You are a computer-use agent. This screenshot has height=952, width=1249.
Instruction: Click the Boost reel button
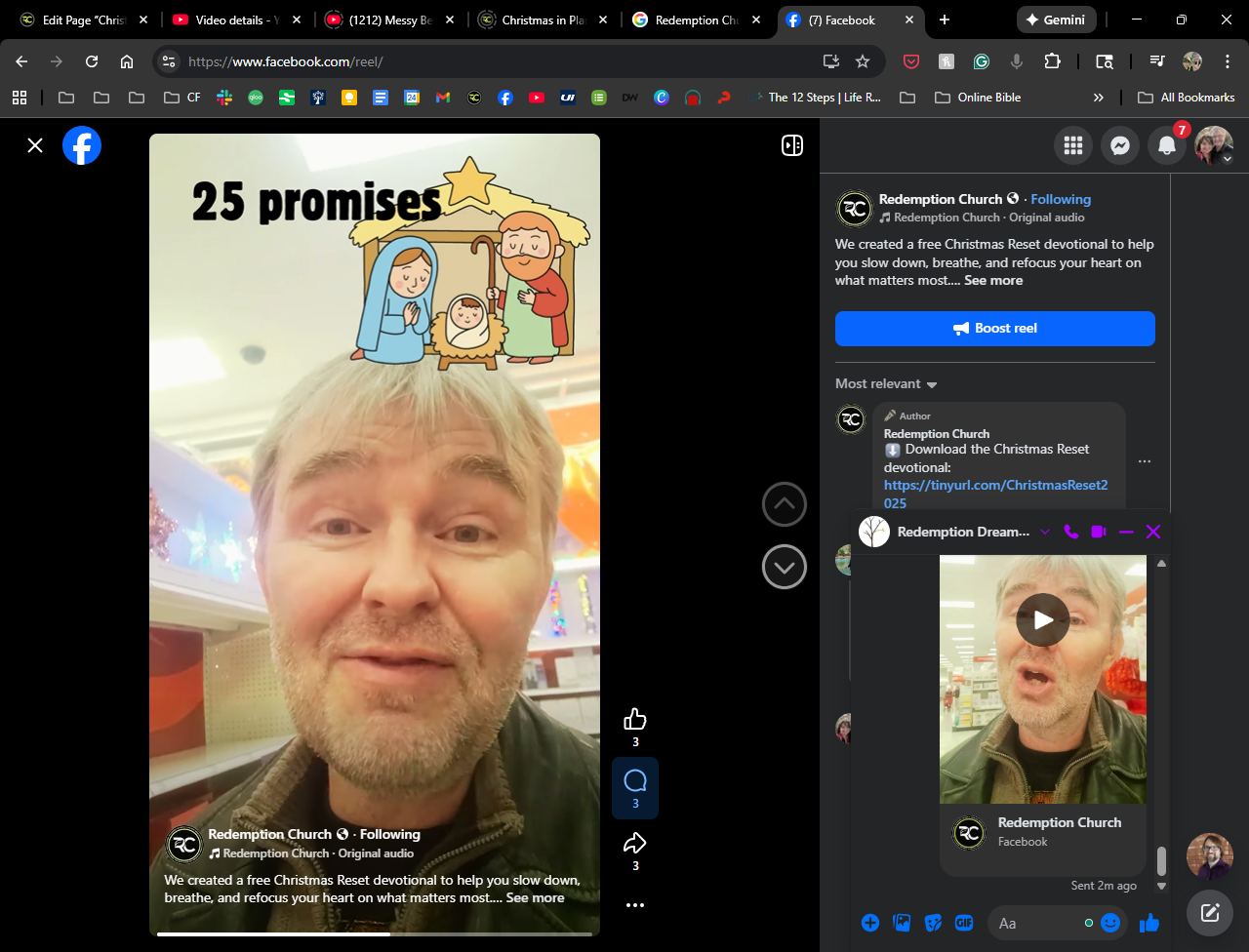tap(994, 329)
